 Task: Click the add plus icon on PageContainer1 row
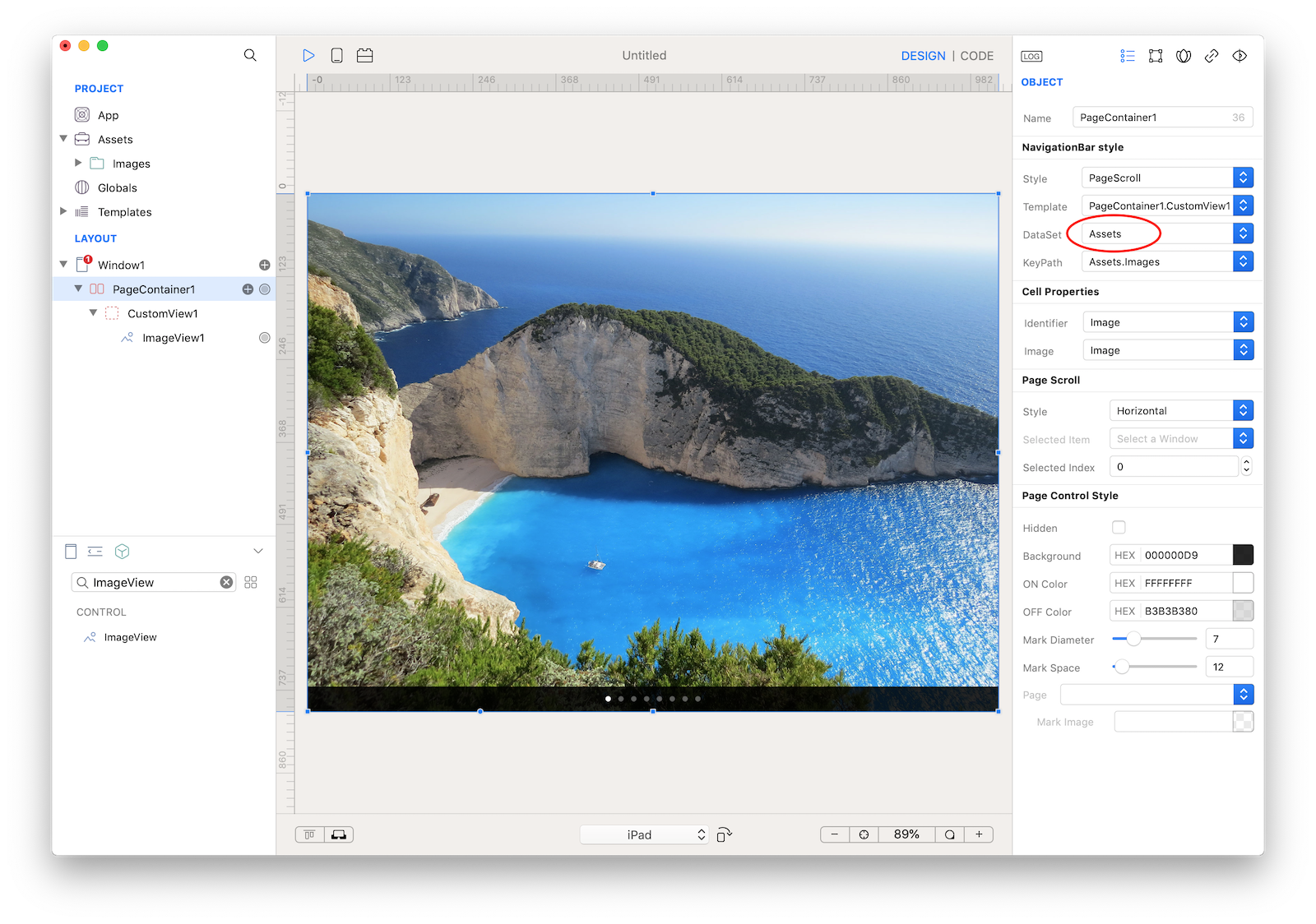click(x=248, y=289)
